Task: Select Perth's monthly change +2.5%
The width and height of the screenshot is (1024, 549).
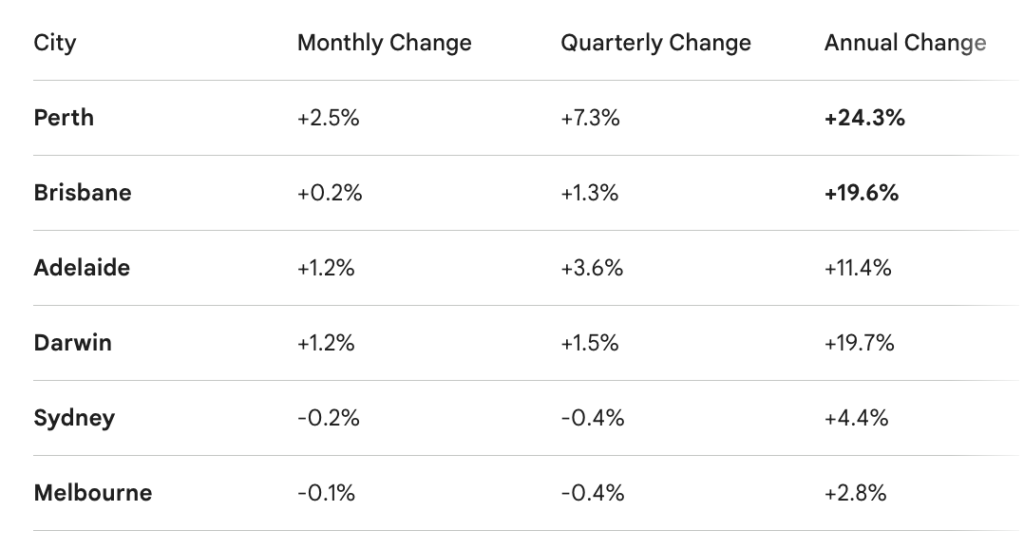Action: pyautogui.click(x=328, y=118)
